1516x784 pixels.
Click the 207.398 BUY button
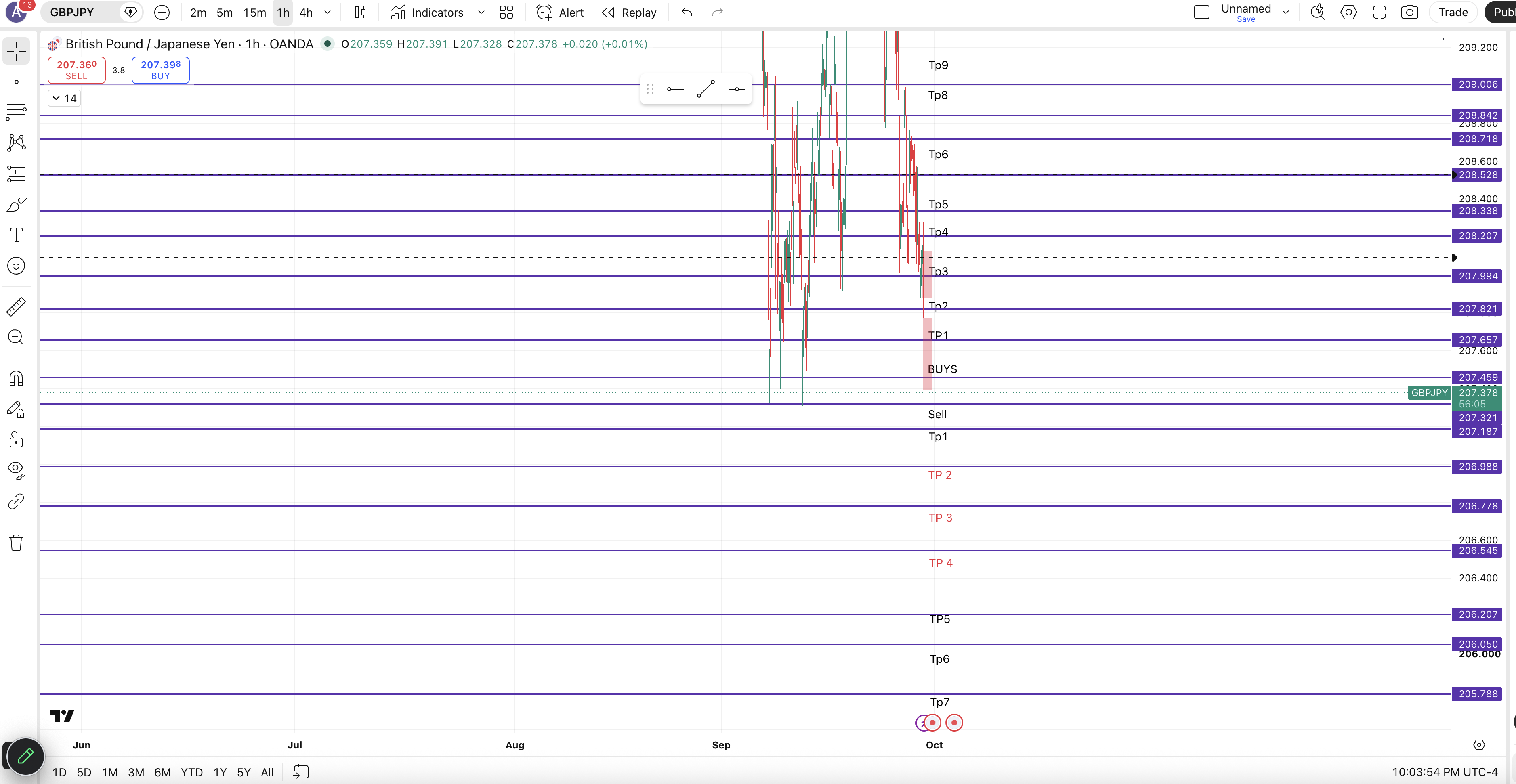coord(161,70)
